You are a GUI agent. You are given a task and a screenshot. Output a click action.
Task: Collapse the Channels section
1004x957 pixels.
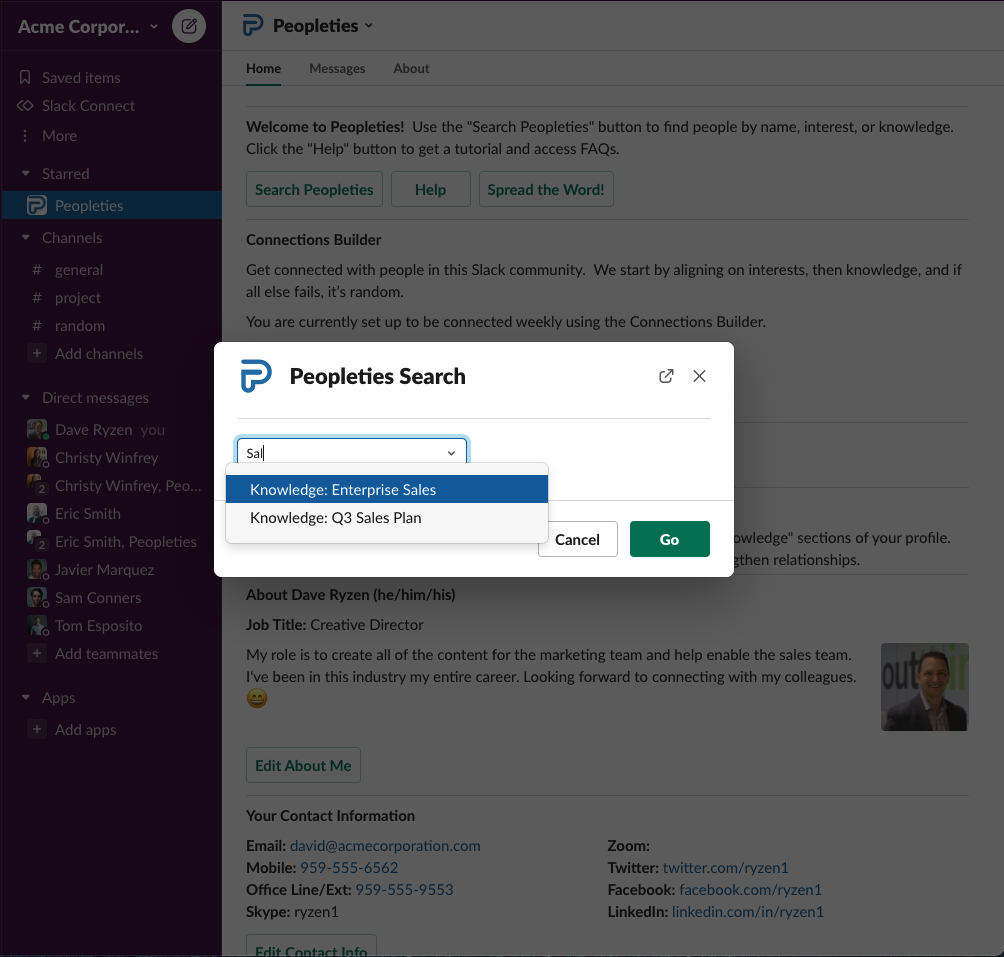pos(26,237)
